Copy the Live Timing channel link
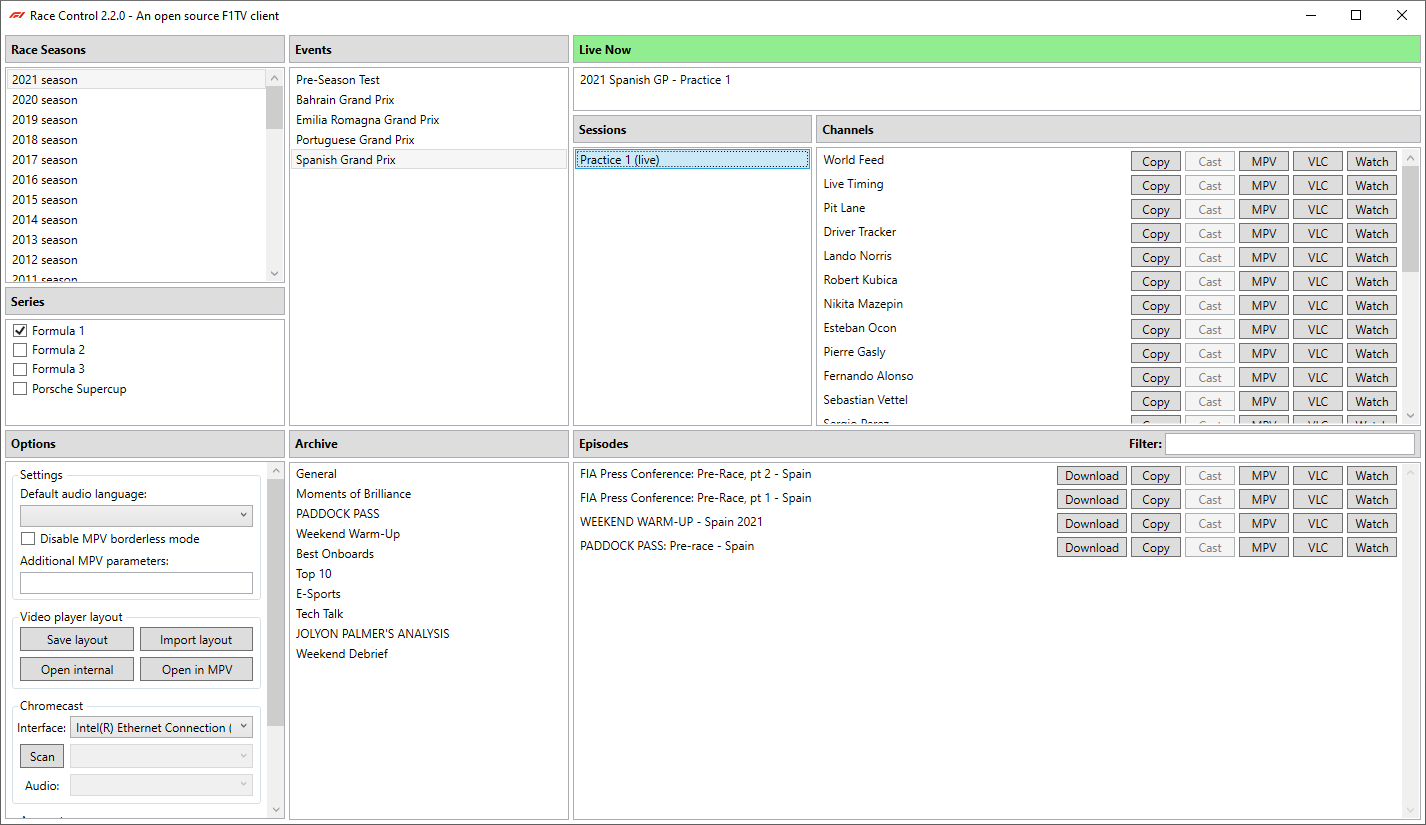The width and height of the screenshot is (1426, 825). pyautogui.click(x=1156, y=186)
